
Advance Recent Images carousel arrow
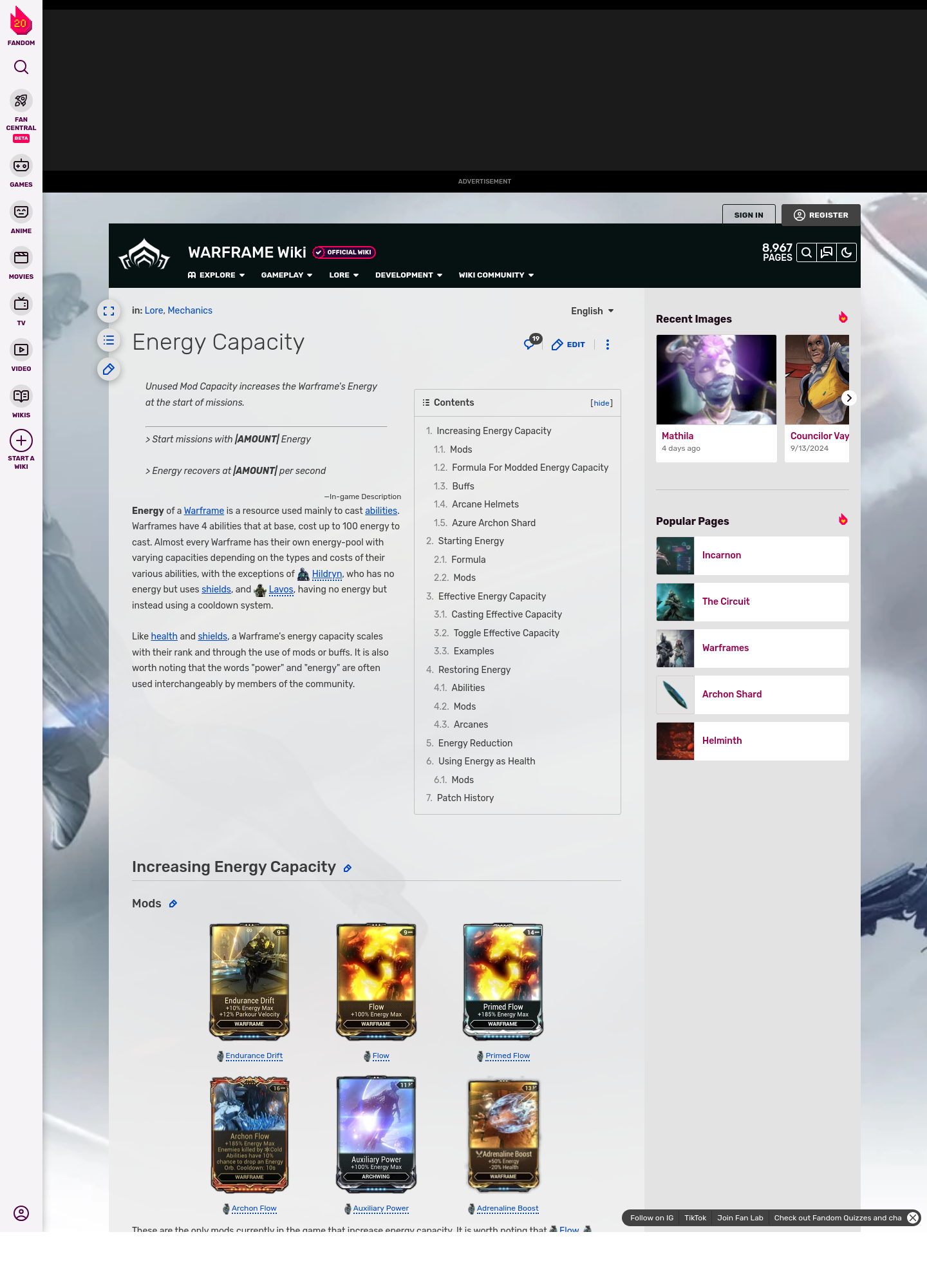[x=849, y=398]
